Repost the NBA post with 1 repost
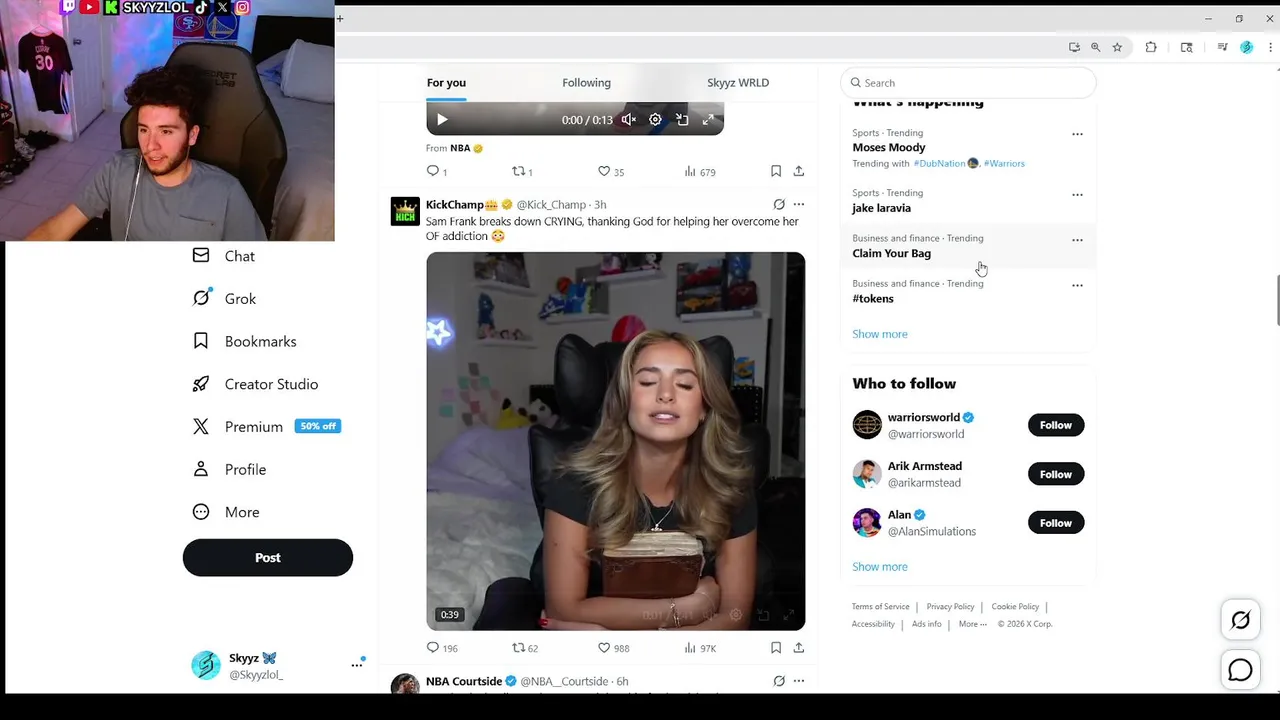 pos(522,171)
